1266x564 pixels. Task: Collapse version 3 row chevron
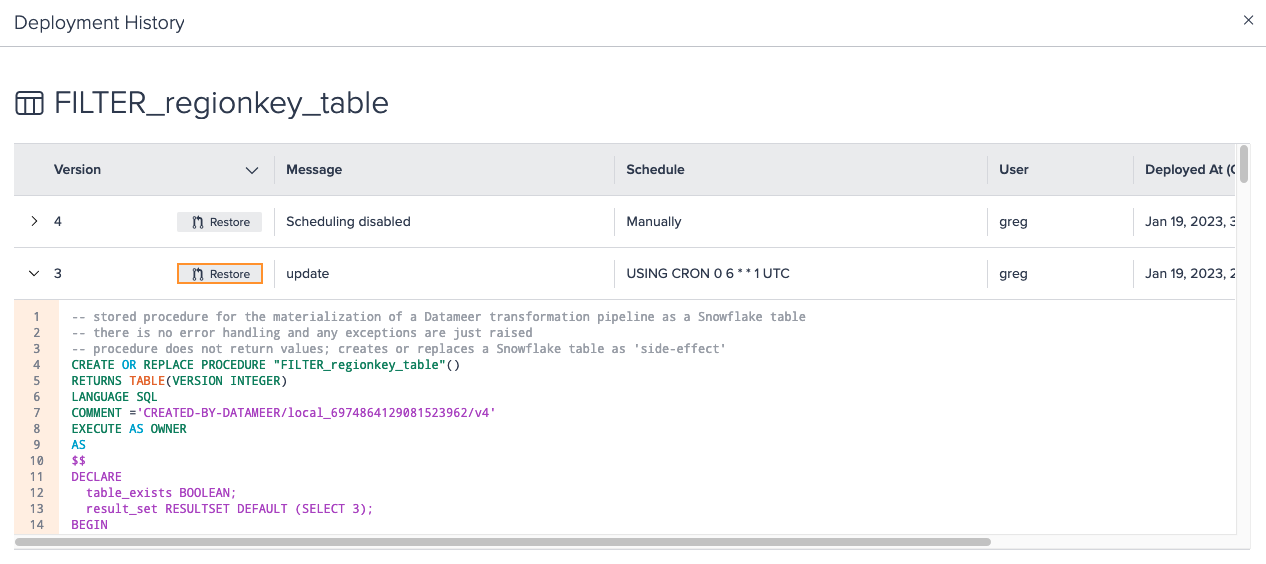coord(34,273)
